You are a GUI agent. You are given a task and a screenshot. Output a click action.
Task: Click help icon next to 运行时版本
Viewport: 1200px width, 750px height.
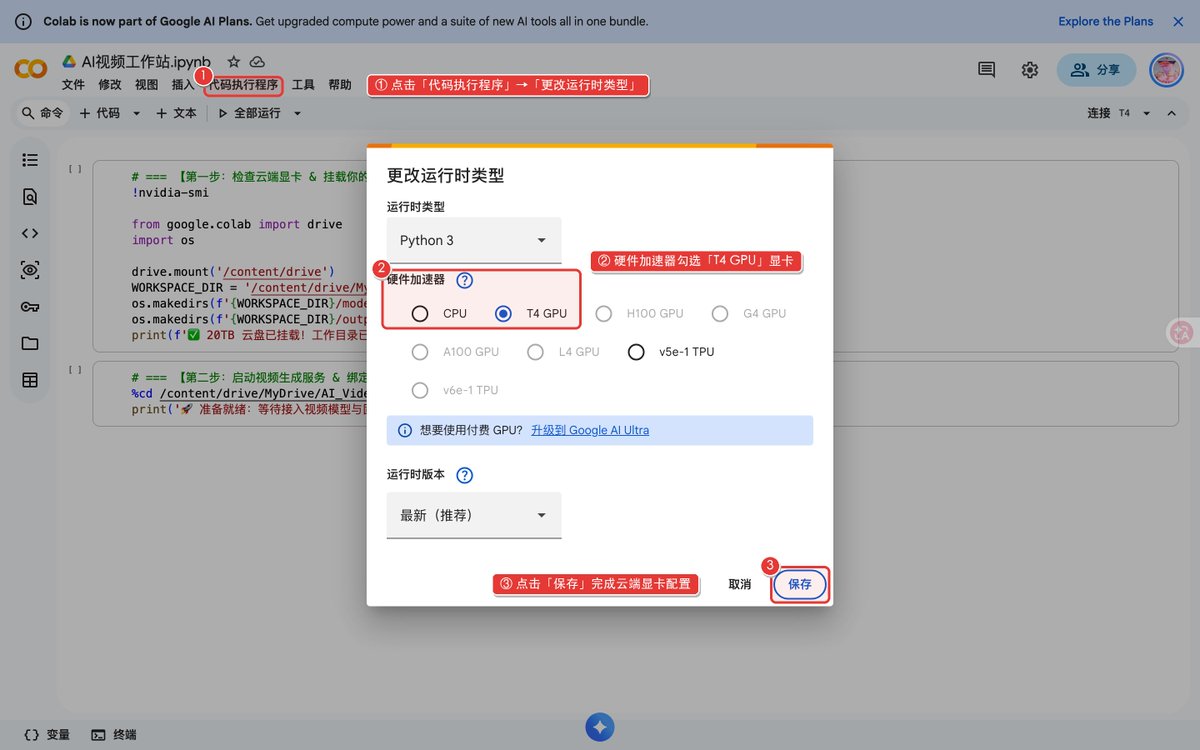click(x=464, y=475)
